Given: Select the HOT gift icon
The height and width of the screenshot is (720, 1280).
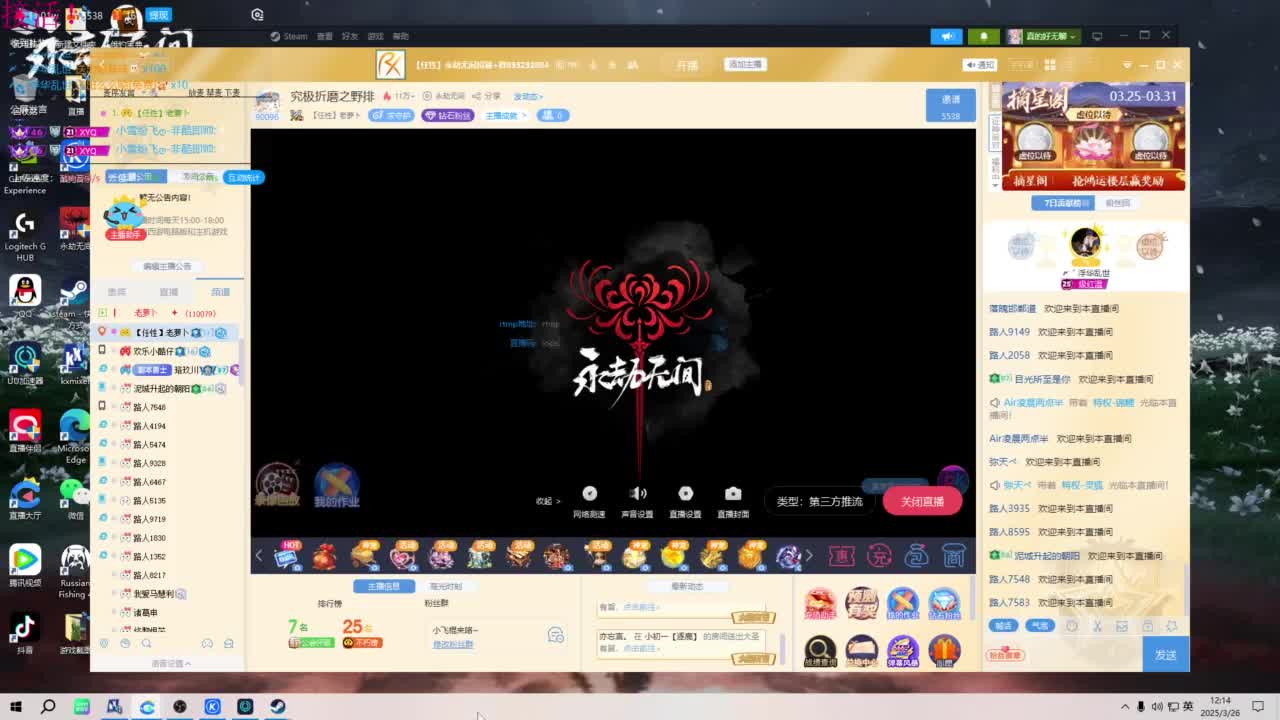Looking at the screenshot, I should pyautogui.click(x=287, y=556).
